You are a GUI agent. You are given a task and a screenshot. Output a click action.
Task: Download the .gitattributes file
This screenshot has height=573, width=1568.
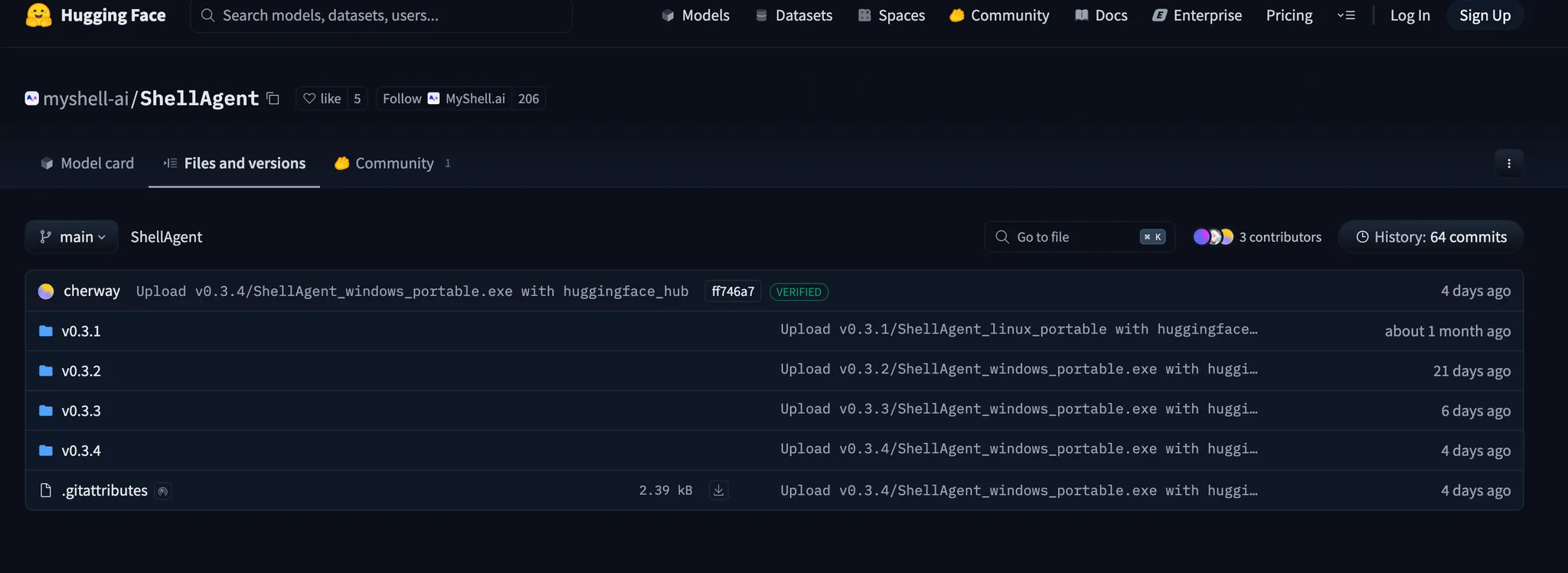[x=718, y=490]
